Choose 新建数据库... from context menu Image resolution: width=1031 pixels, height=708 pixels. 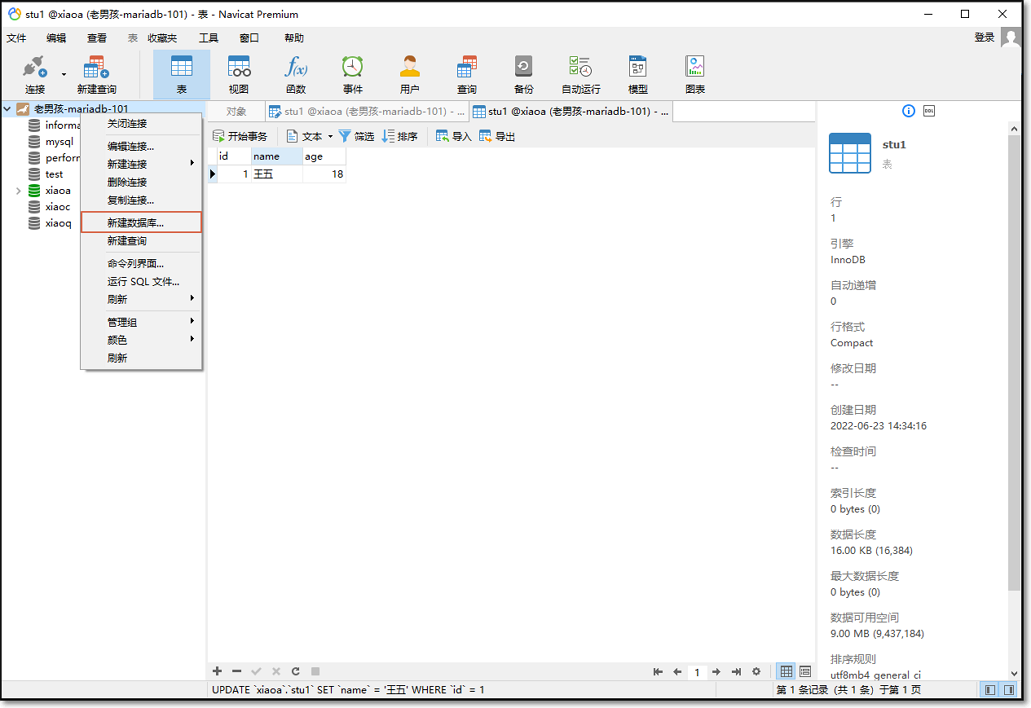tap(141, 223)
